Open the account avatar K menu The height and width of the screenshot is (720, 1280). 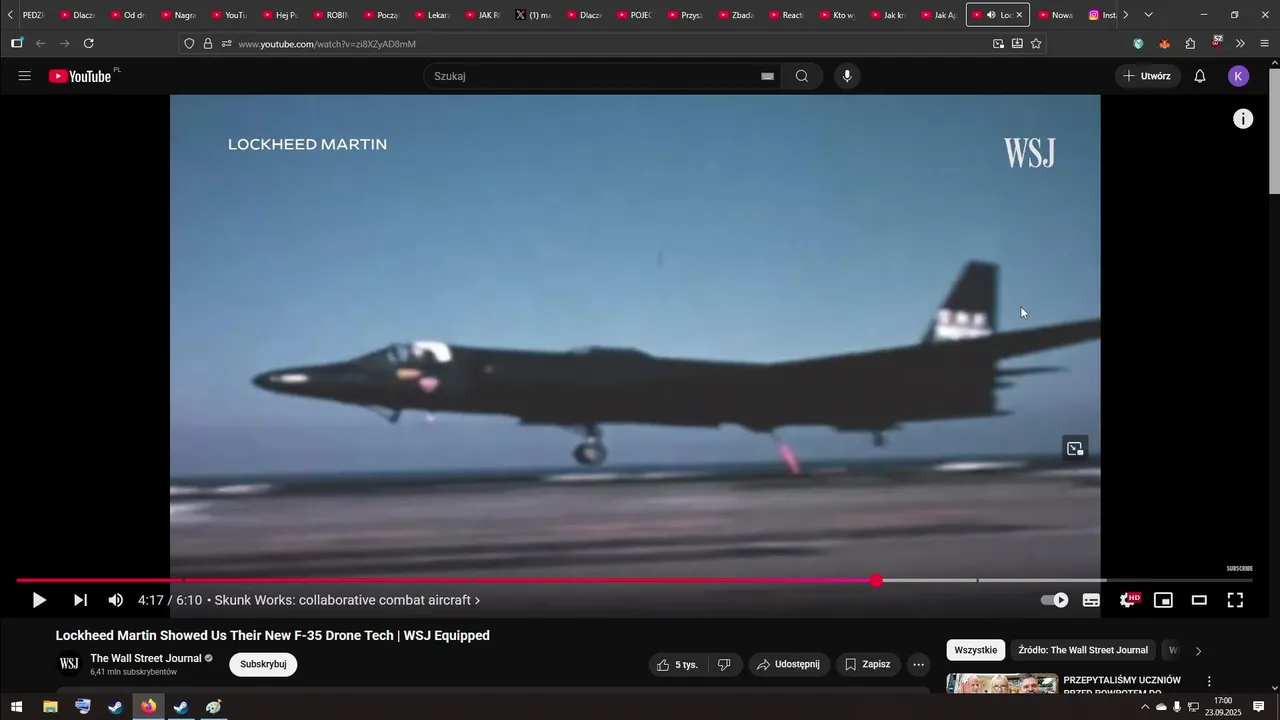(x=1239, y=76)
